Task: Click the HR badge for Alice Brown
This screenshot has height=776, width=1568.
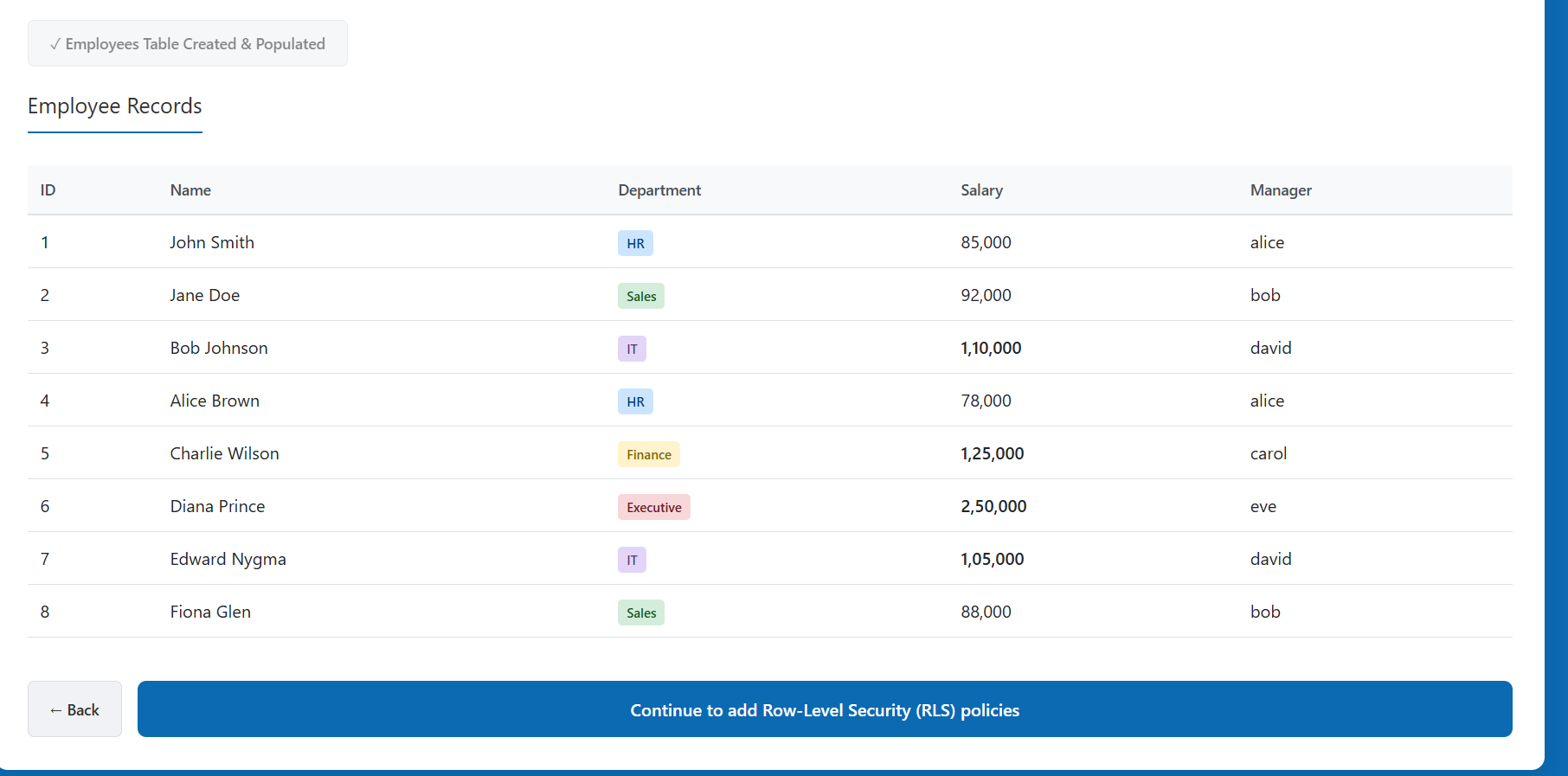Action: tap(635, 401)
